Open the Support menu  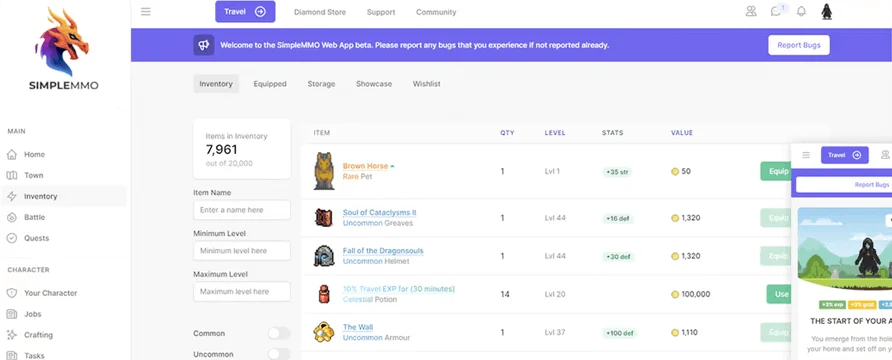pyautogui.click(x=381, y=12)
